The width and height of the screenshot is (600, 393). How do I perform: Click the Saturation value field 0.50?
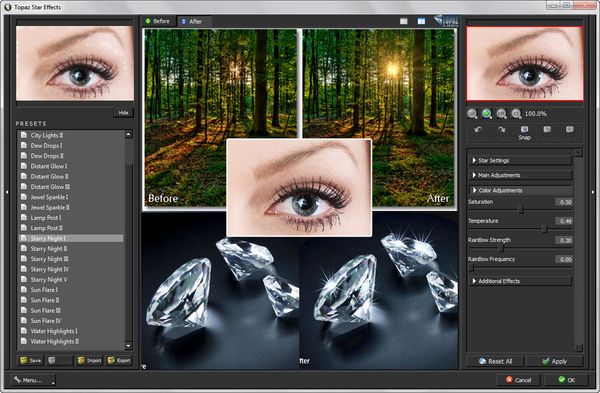click(x=564, y=202)
